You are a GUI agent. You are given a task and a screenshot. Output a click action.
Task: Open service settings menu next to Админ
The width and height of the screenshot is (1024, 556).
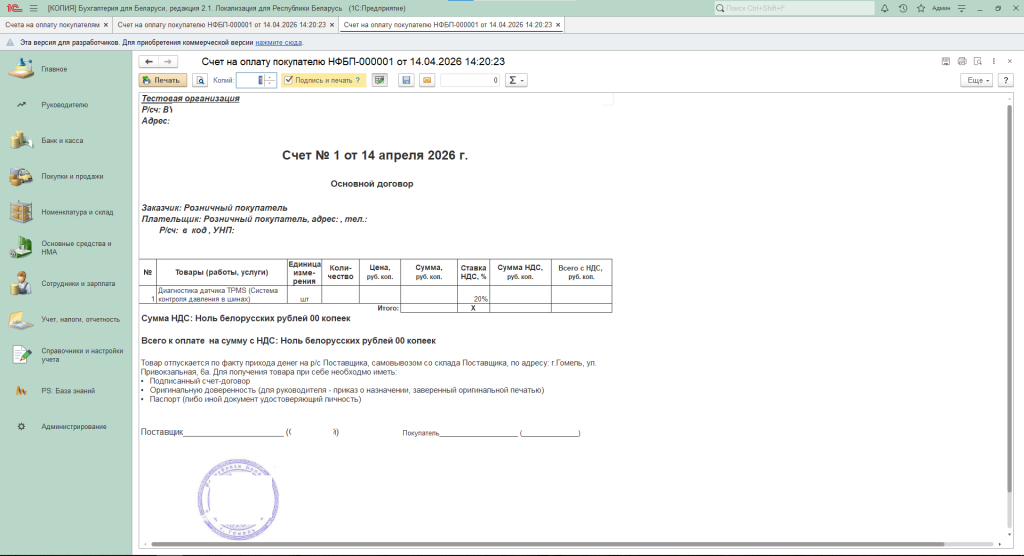pyautogui.click(x=962, y=8)
